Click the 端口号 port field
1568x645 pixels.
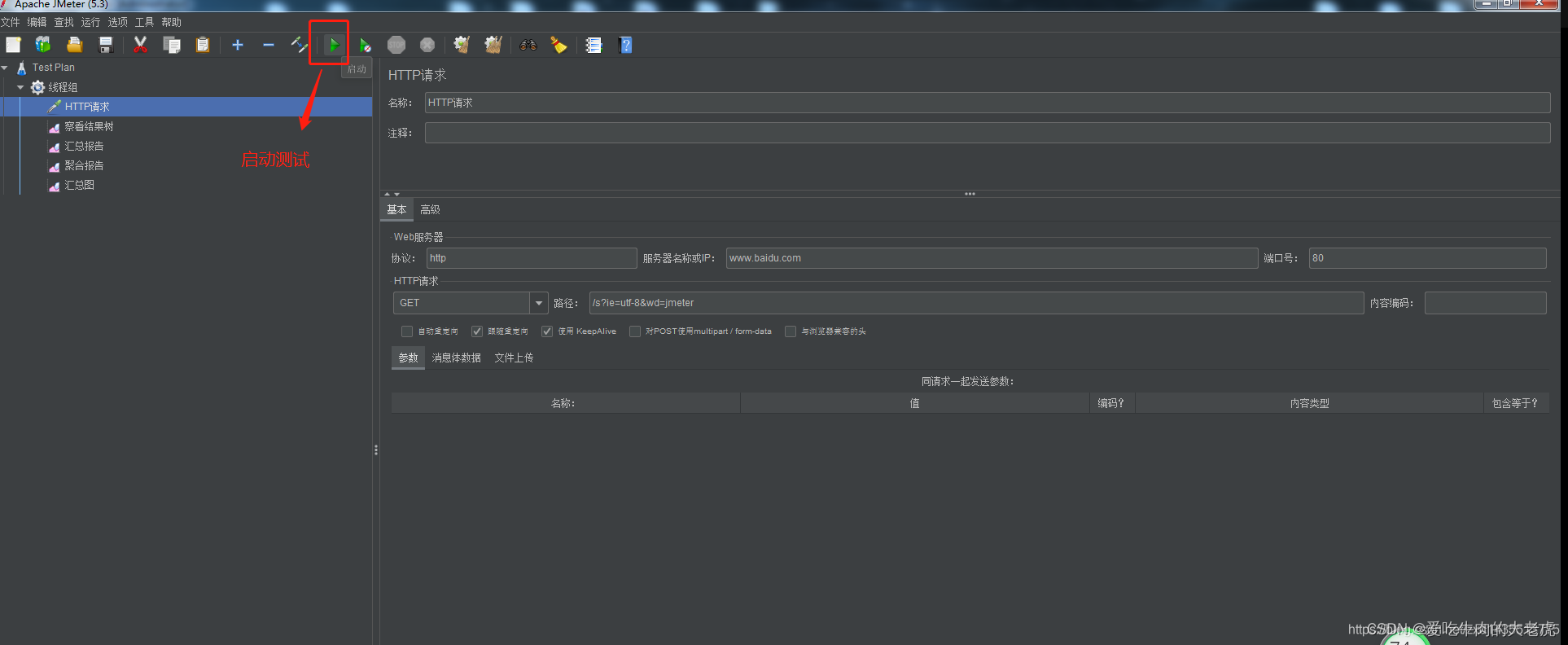(x=1427, y=258)
